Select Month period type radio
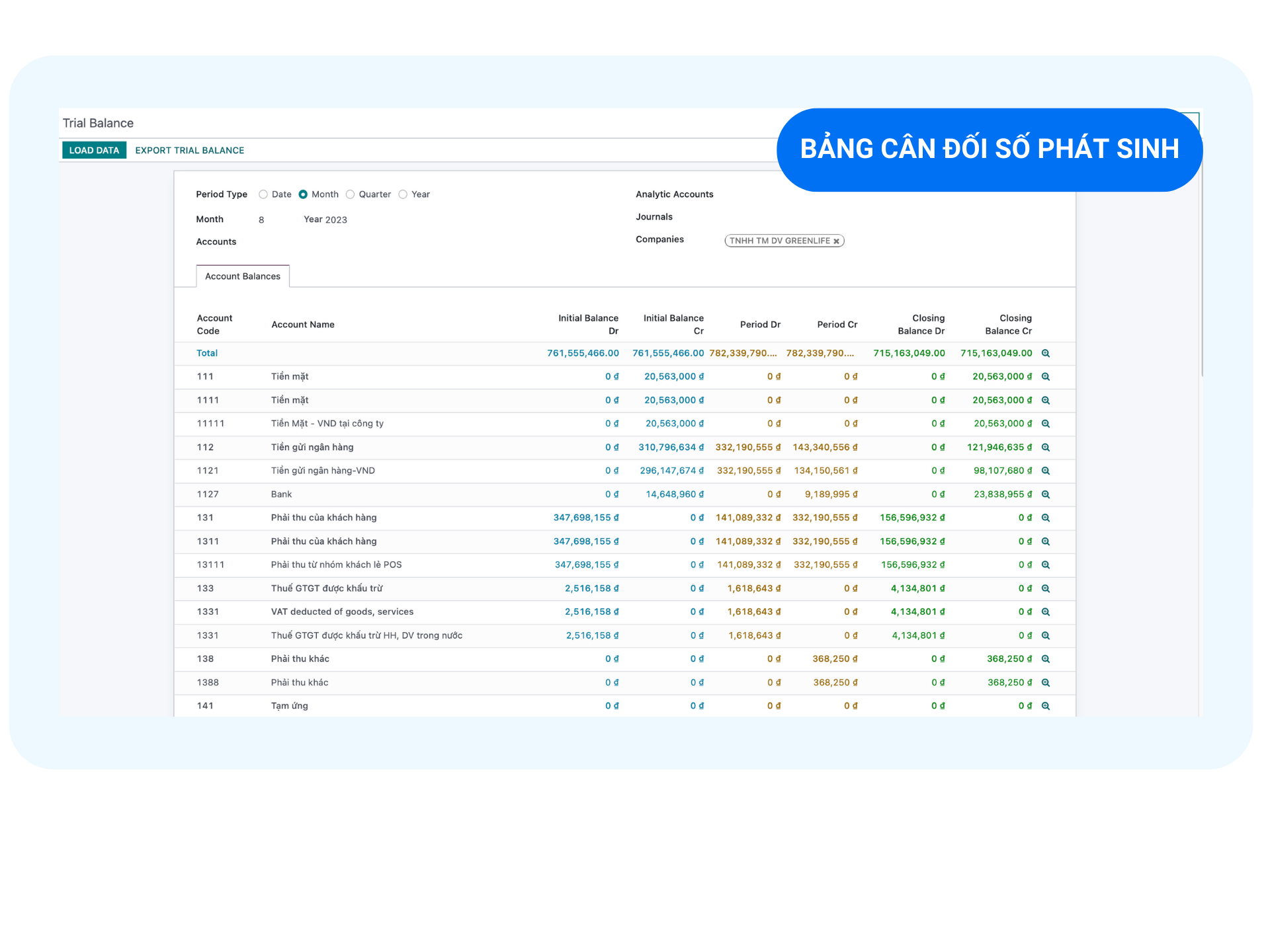Viewport: 1270px width, 952px height. coord(303,194)
